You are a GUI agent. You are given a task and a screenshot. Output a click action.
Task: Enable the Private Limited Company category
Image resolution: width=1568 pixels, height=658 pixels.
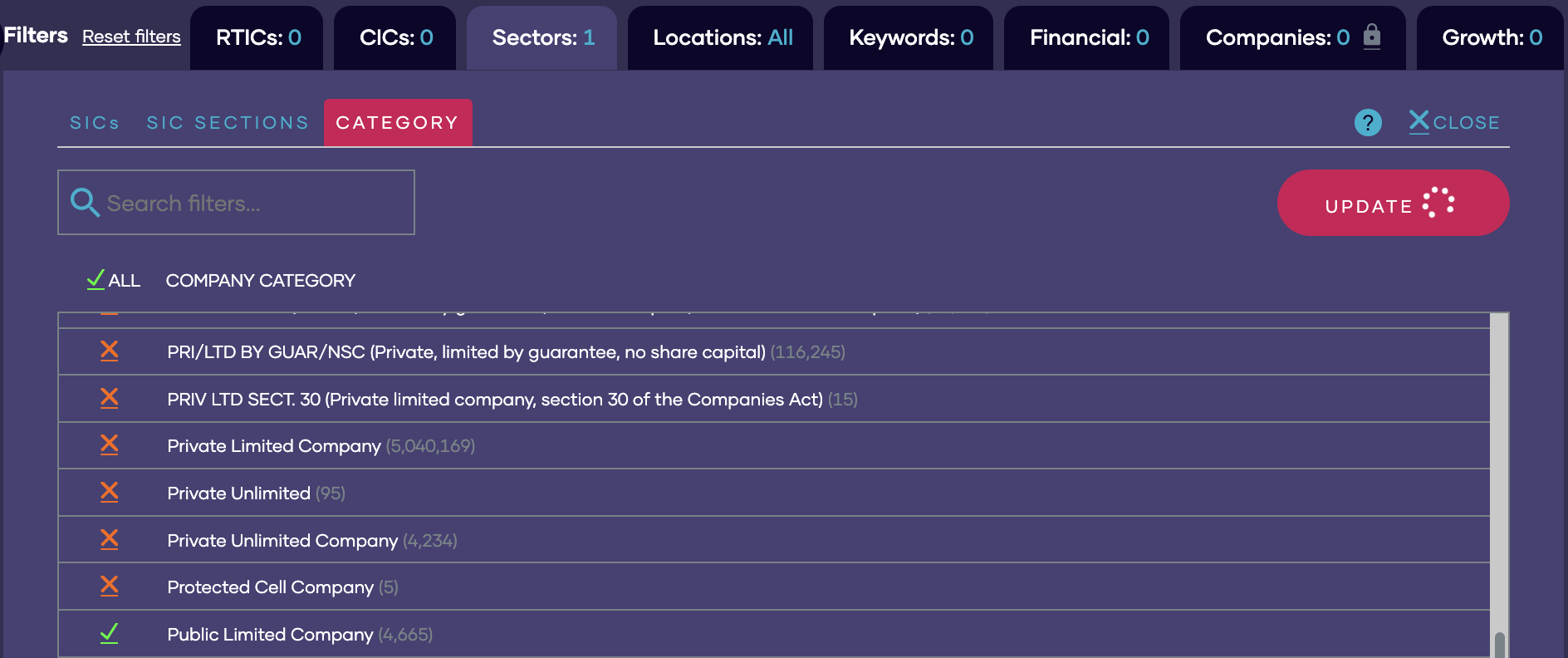pos(109,445)
